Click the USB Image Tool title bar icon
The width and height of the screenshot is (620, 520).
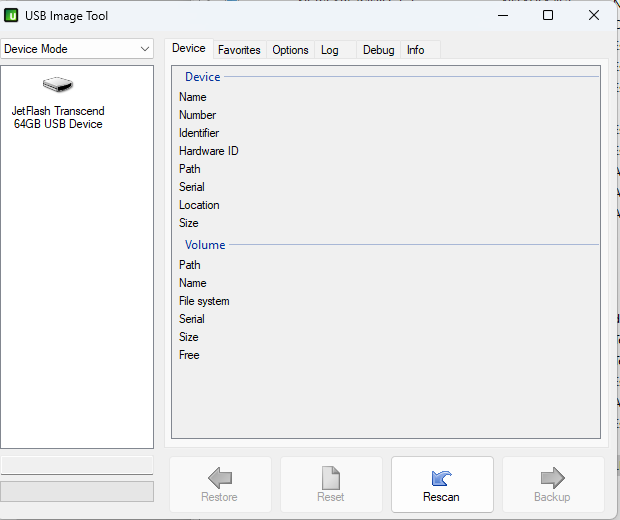point(13,16)
